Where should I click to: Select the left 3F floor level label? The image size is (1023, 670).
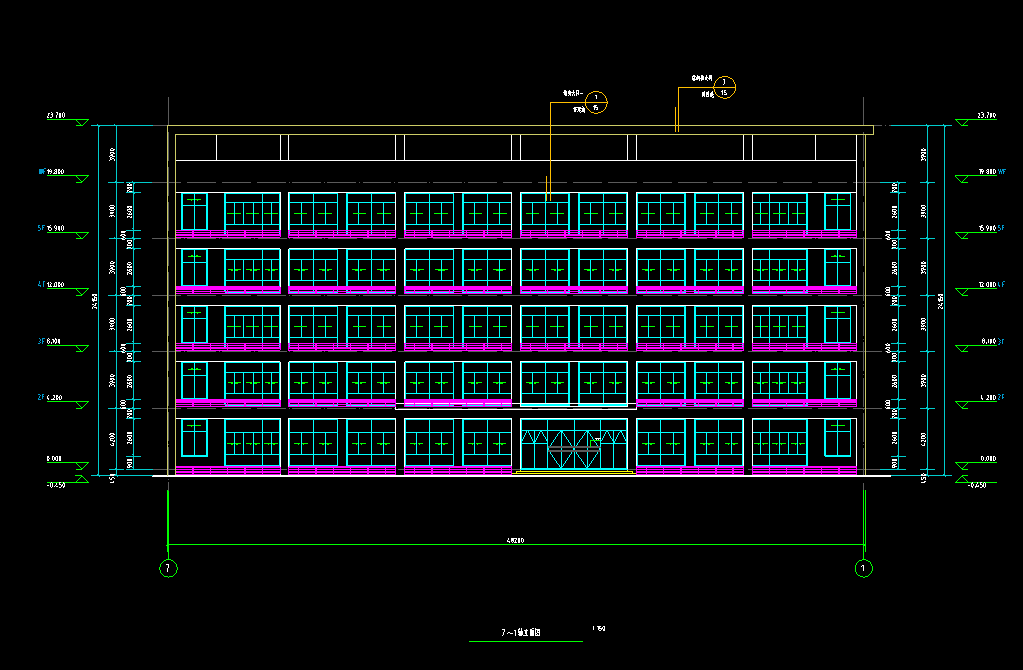41,341
